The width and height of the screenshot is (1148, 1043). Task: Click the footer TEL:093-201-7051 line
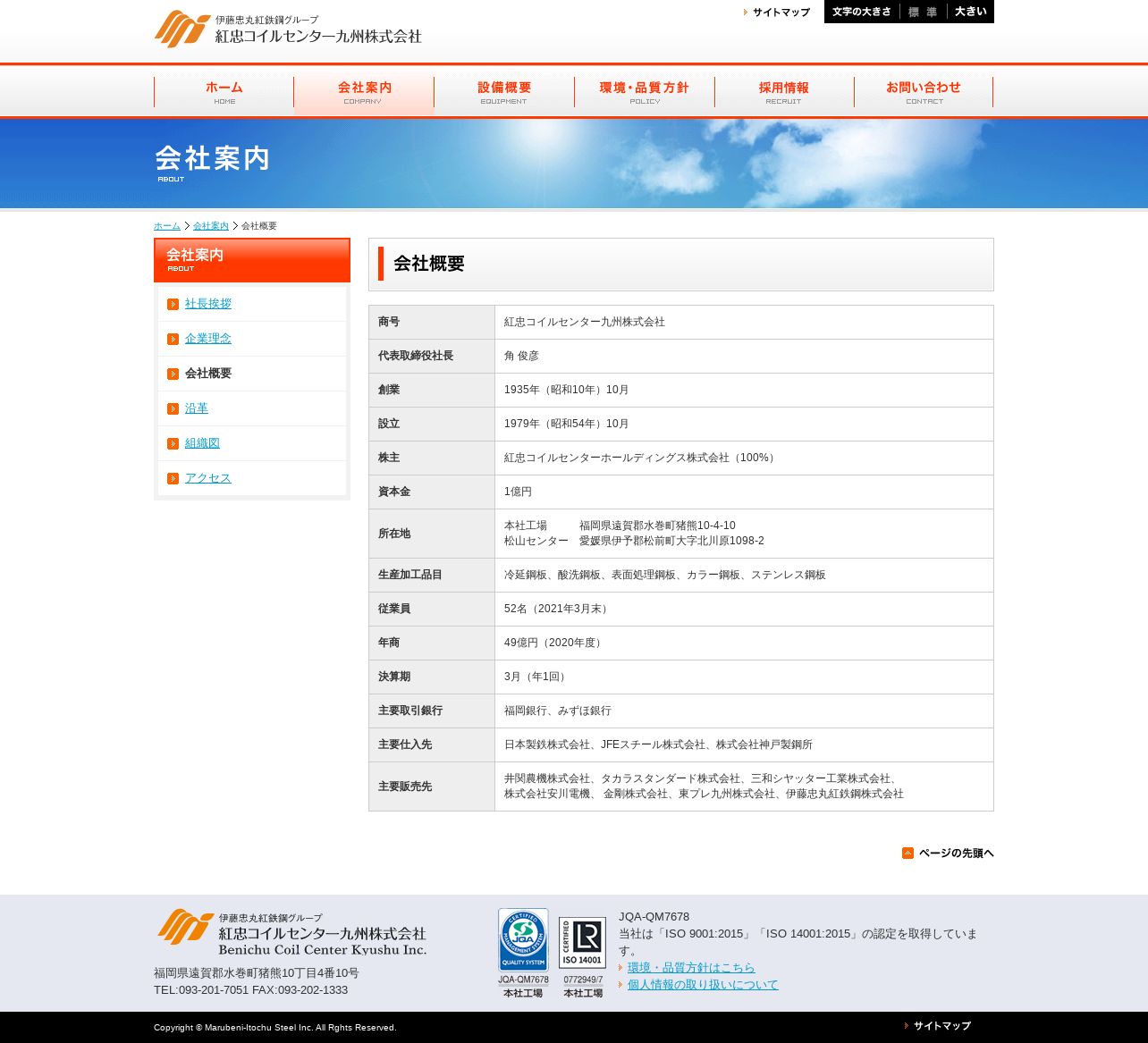[250, 990]
